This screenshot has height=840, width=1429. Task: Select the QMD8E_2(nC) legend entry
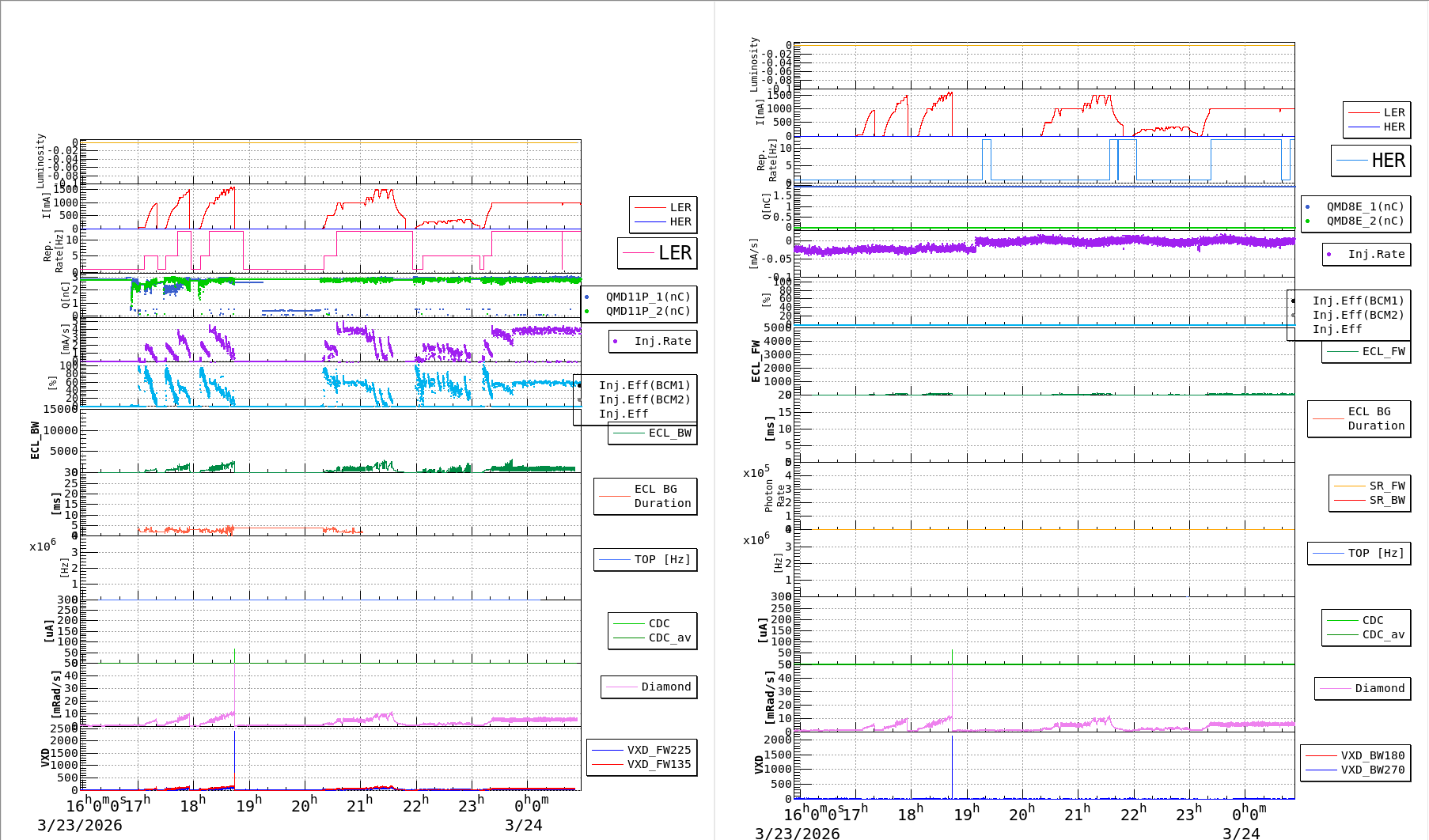tap(1365, 221)
